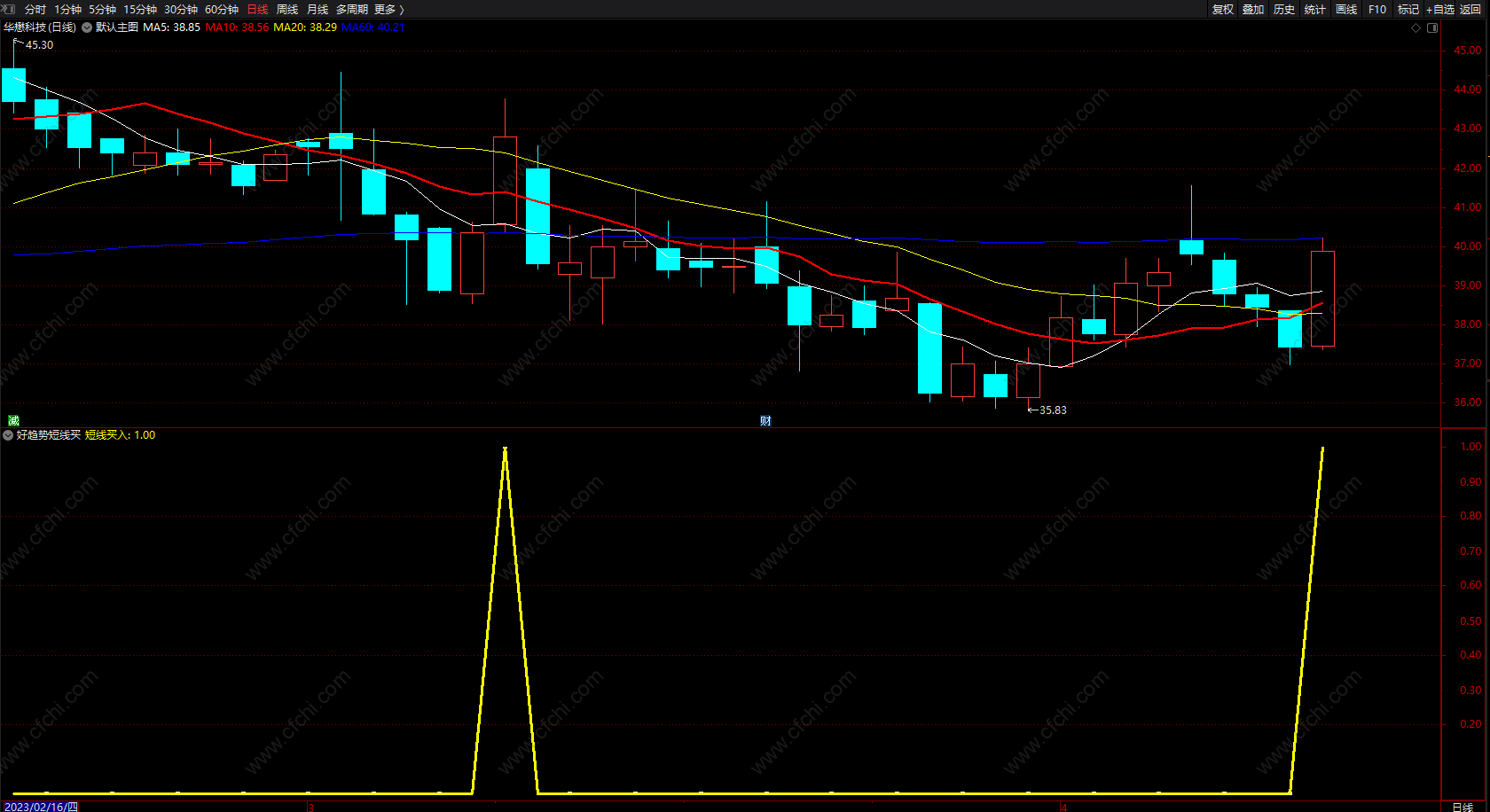Screen dimensions: 1490x812
Task: Expand the main chart indicator dropdown arrow
Action: coord(87,27)
